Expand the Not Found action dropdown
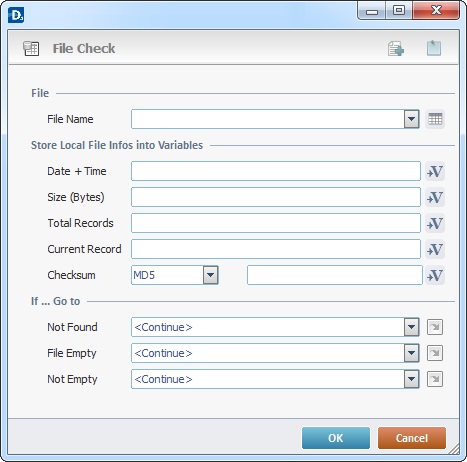 coord(412,327)
